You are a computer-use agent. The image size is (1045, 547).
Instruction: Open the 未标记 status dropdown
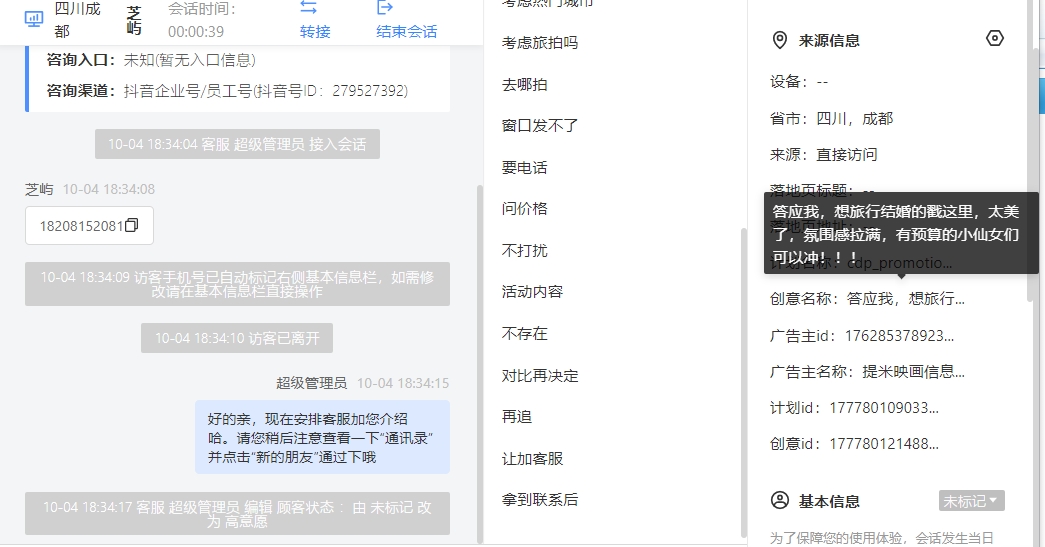(x=971, y=501)
